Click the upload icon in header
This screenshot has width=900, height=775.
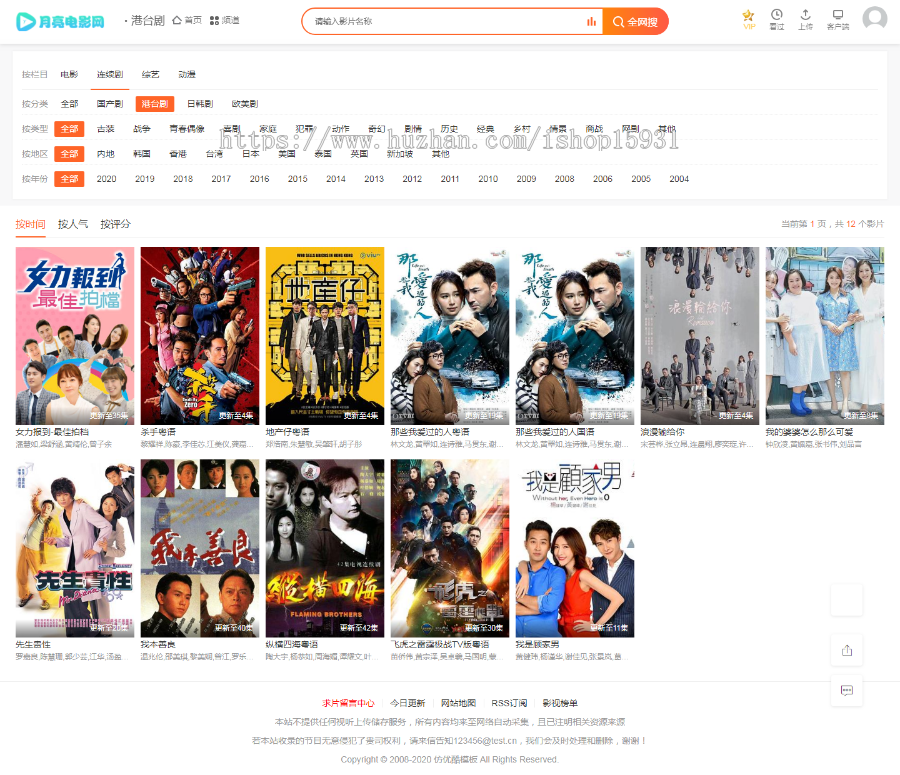pyautogui.click(x=805, y=16)
